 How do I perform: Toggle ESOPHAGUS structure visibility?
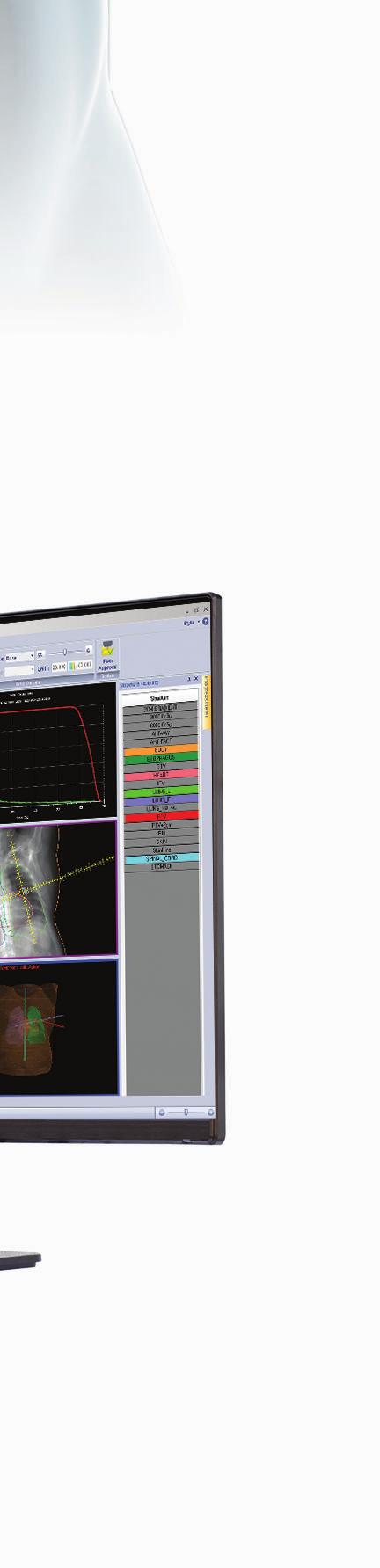point(162,758)
